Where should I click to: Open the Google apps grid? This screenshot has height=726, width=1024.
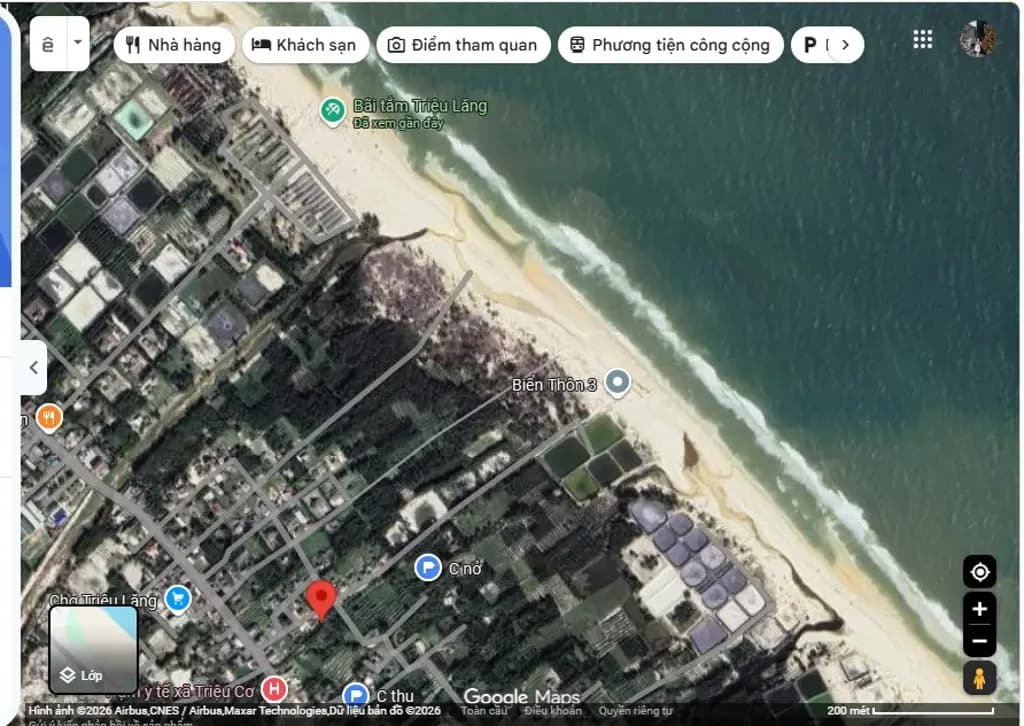coord(922,40)
